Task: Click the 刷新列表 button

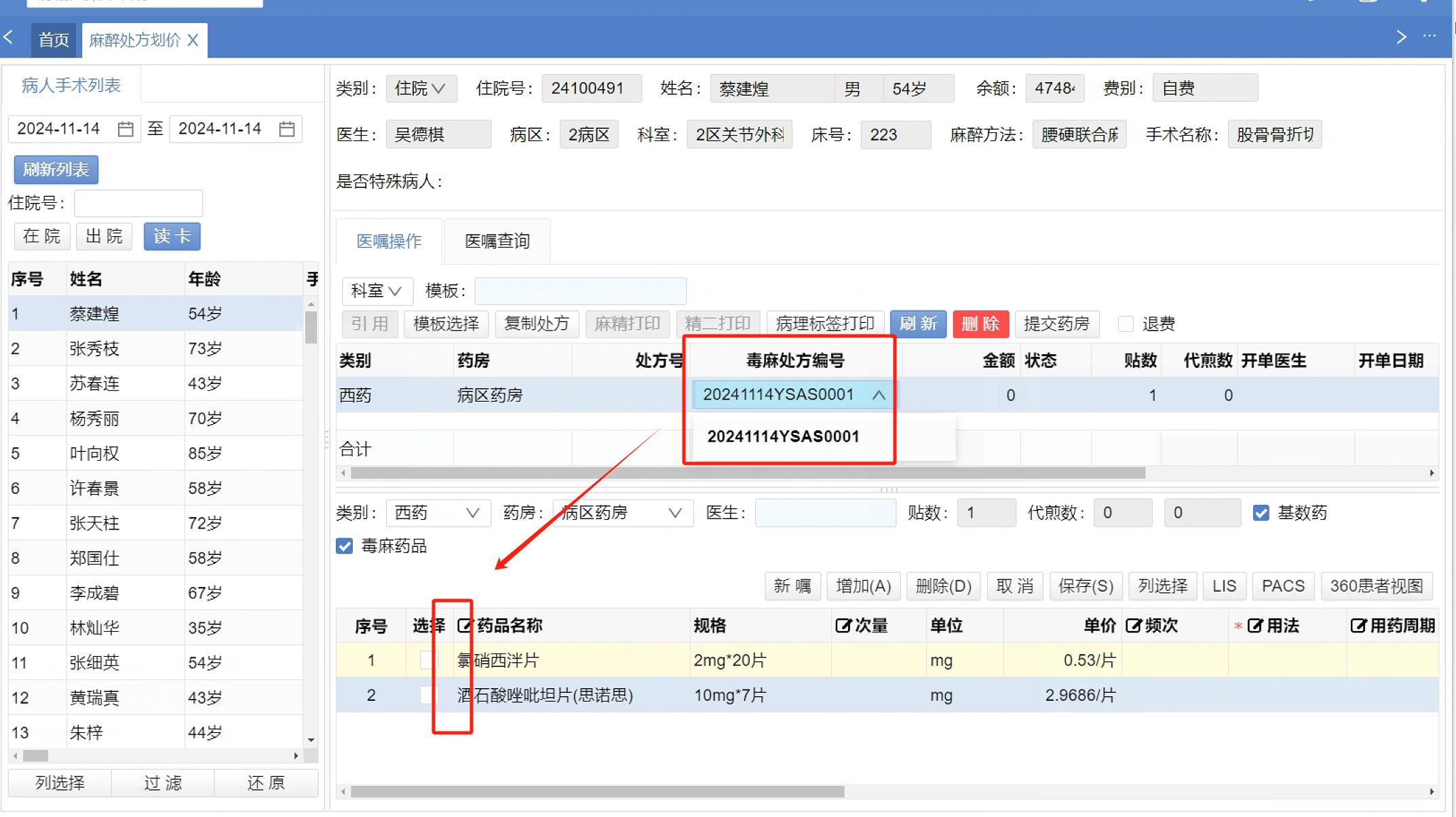Action: pyautogui.click(x=56, y=170)
